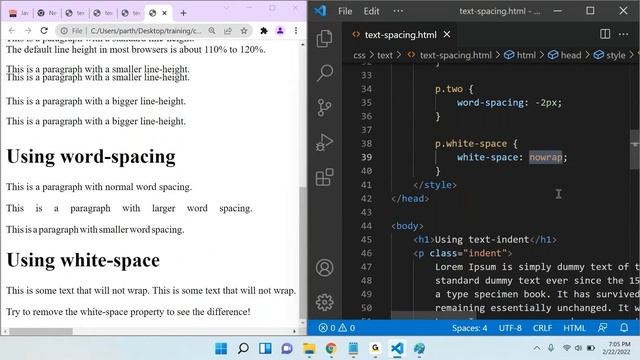Screen dimensions: 640x360
Task: Change file encoding UTF-8
Action: click(510, 328)
